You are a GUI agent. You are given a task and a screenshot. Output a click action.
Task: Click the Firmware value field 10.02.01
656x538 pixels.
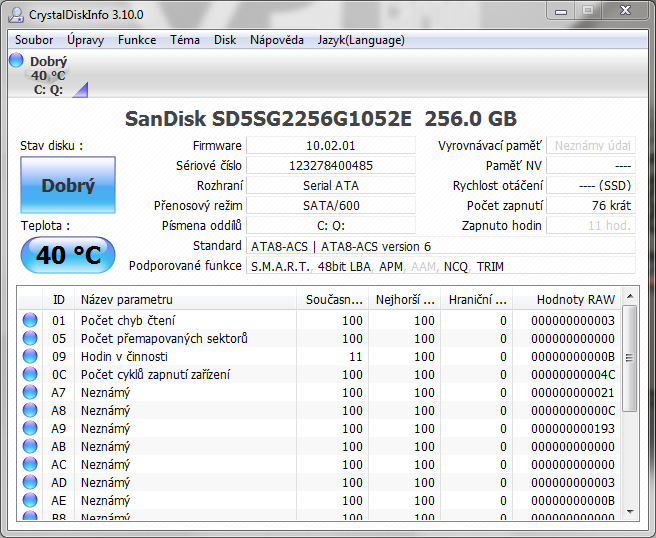click(331, 146)
